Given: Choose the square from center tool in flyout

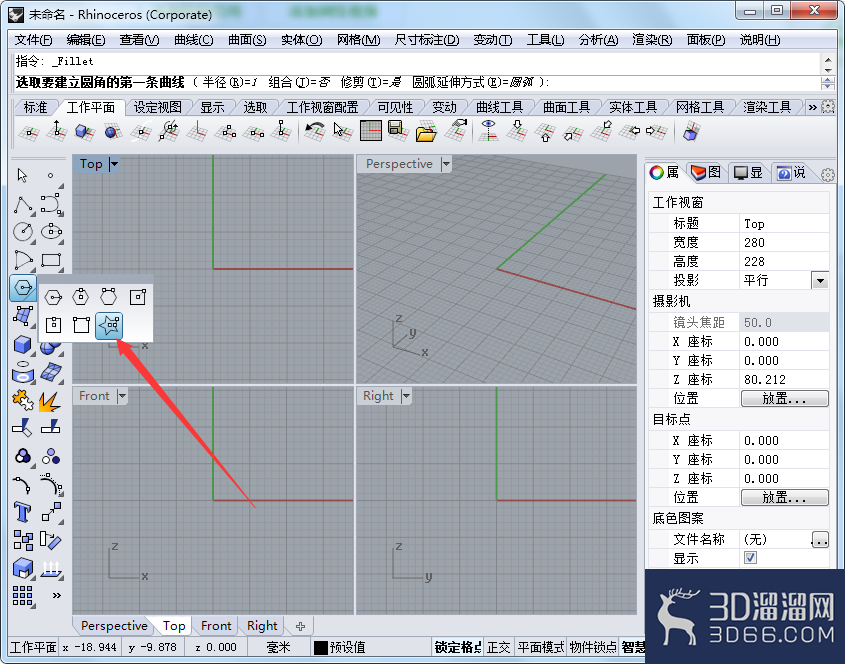Looking at the screenshot, I should point(138,297).
